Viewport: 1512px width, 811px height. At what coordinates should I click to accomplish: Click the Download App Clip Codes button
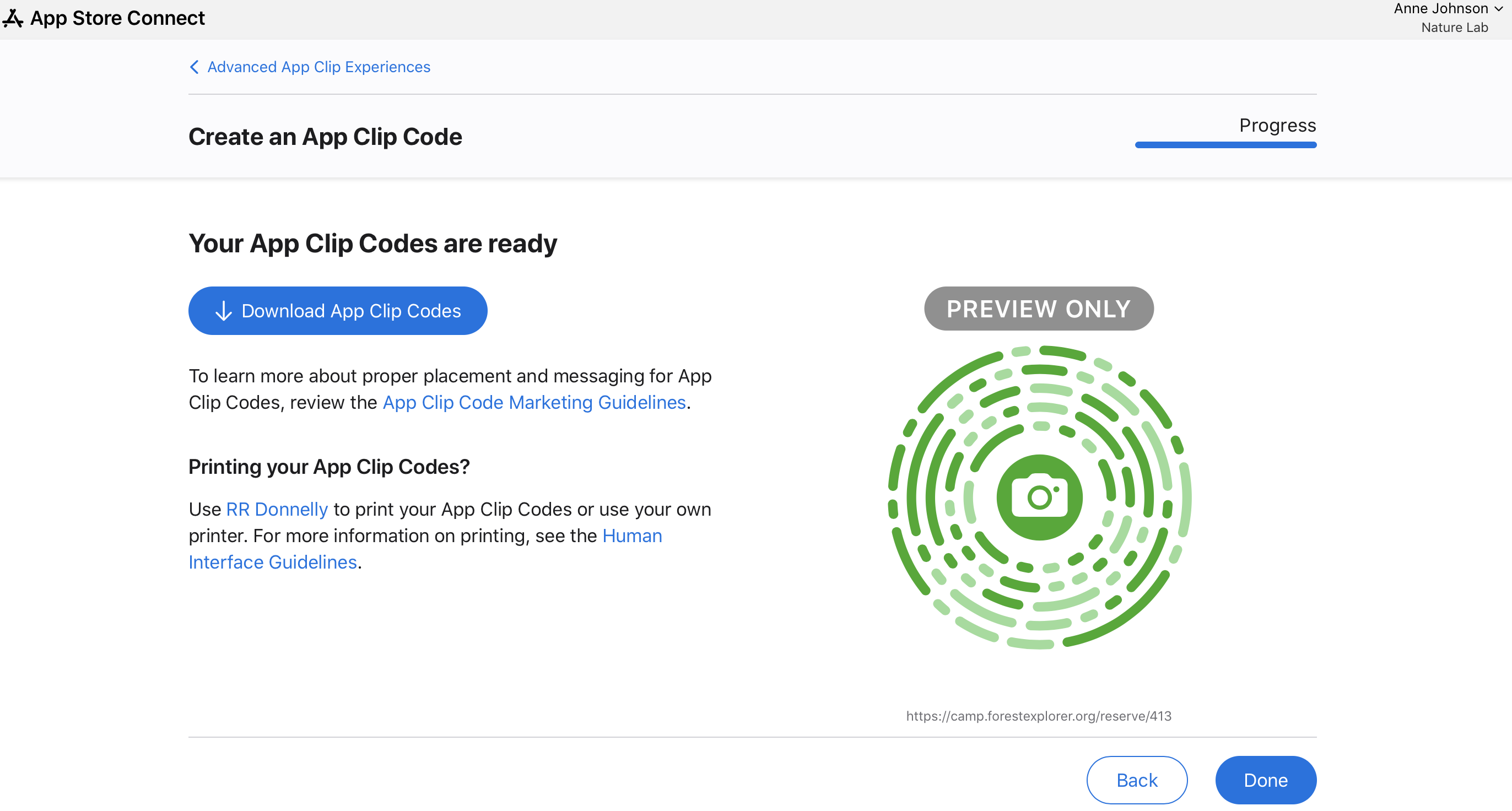coord(338,311)
